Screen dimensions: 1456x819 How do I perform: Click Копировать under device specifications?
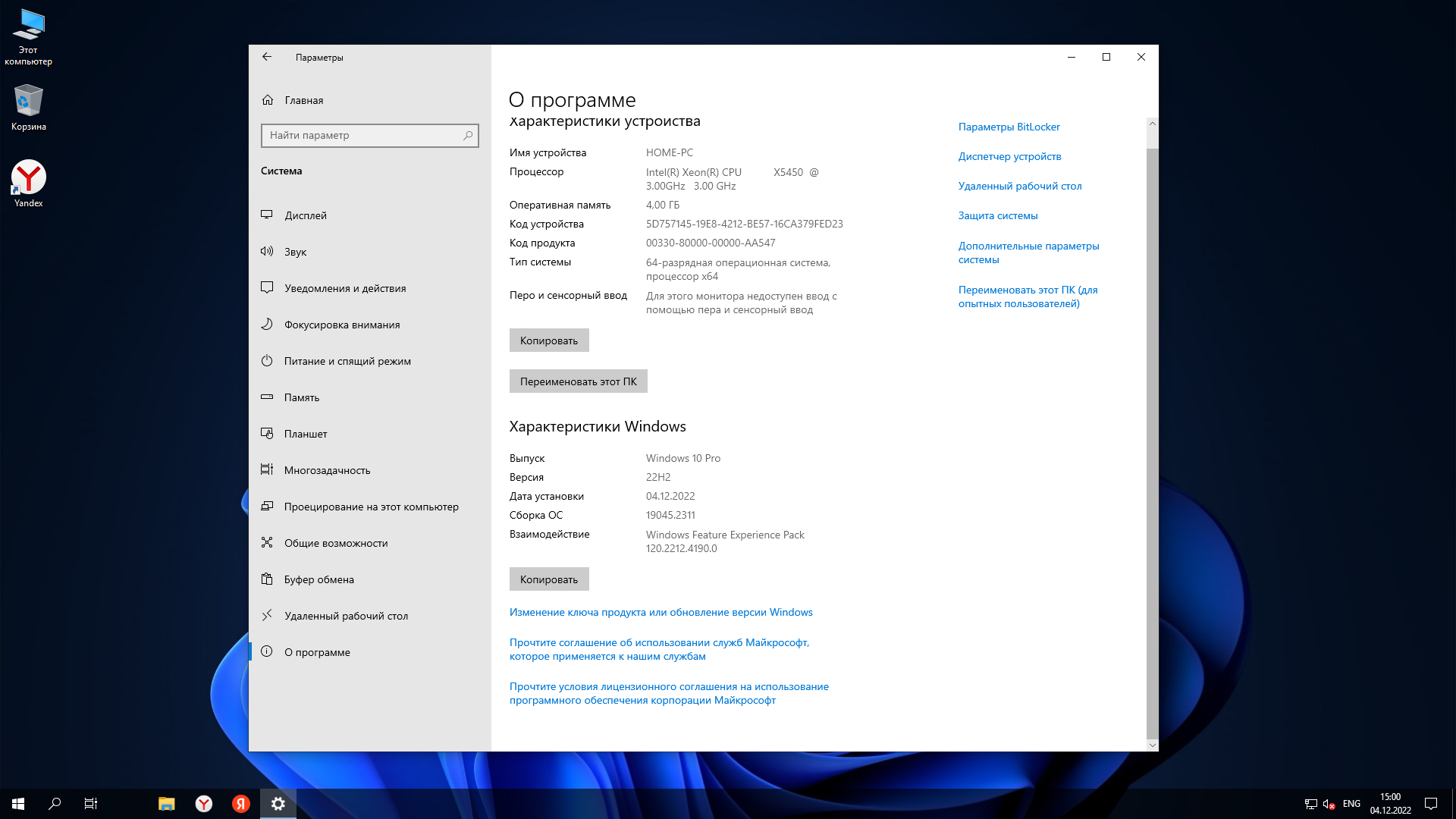click(x=548, y=340)
